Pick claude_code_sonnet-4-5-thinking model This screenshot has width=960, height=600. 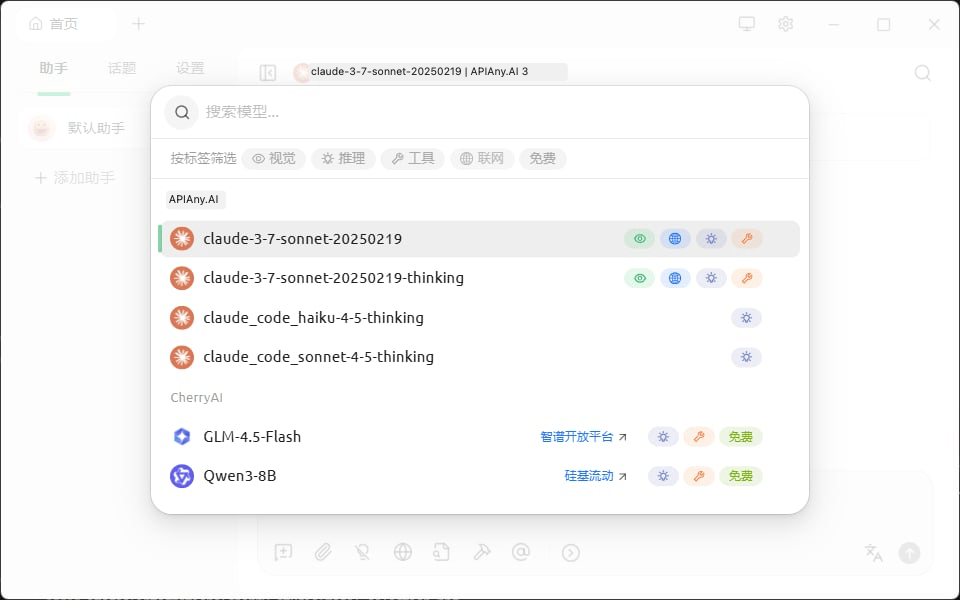479,357
